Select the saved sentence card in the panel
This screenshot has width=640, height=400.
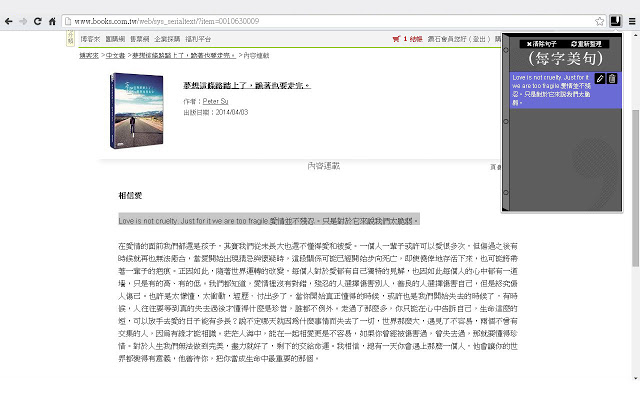(565, 90)
